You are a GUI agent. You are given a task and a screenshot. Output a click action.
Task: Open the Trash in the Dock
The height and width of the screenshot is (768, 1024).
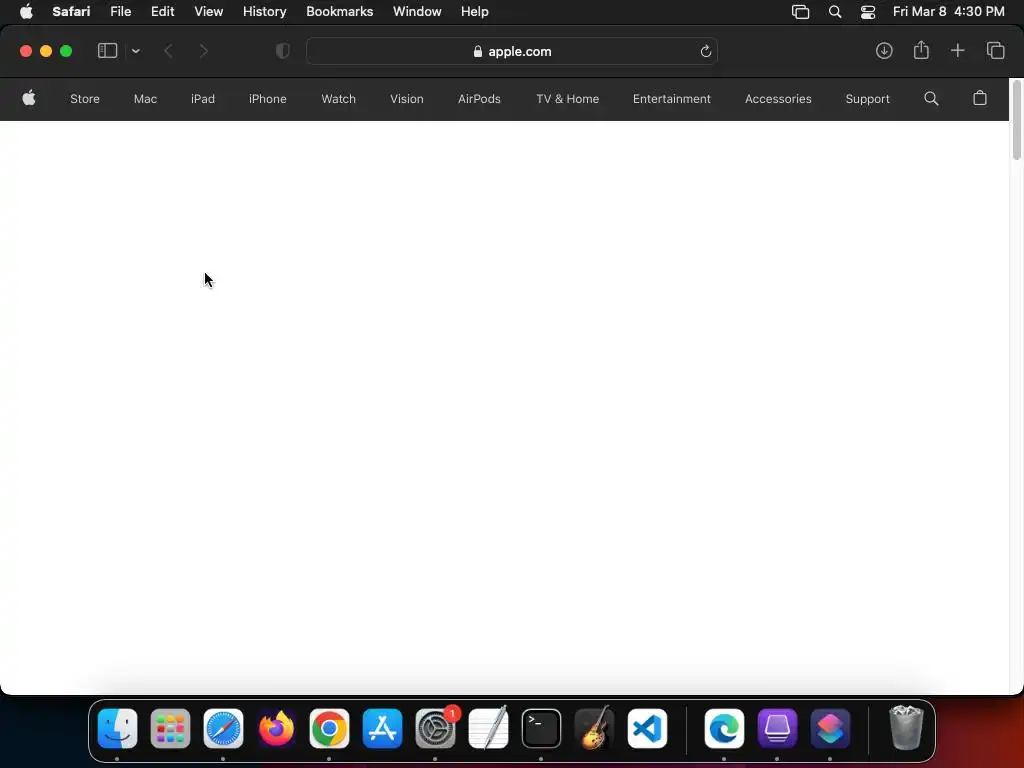pos(906,728)
